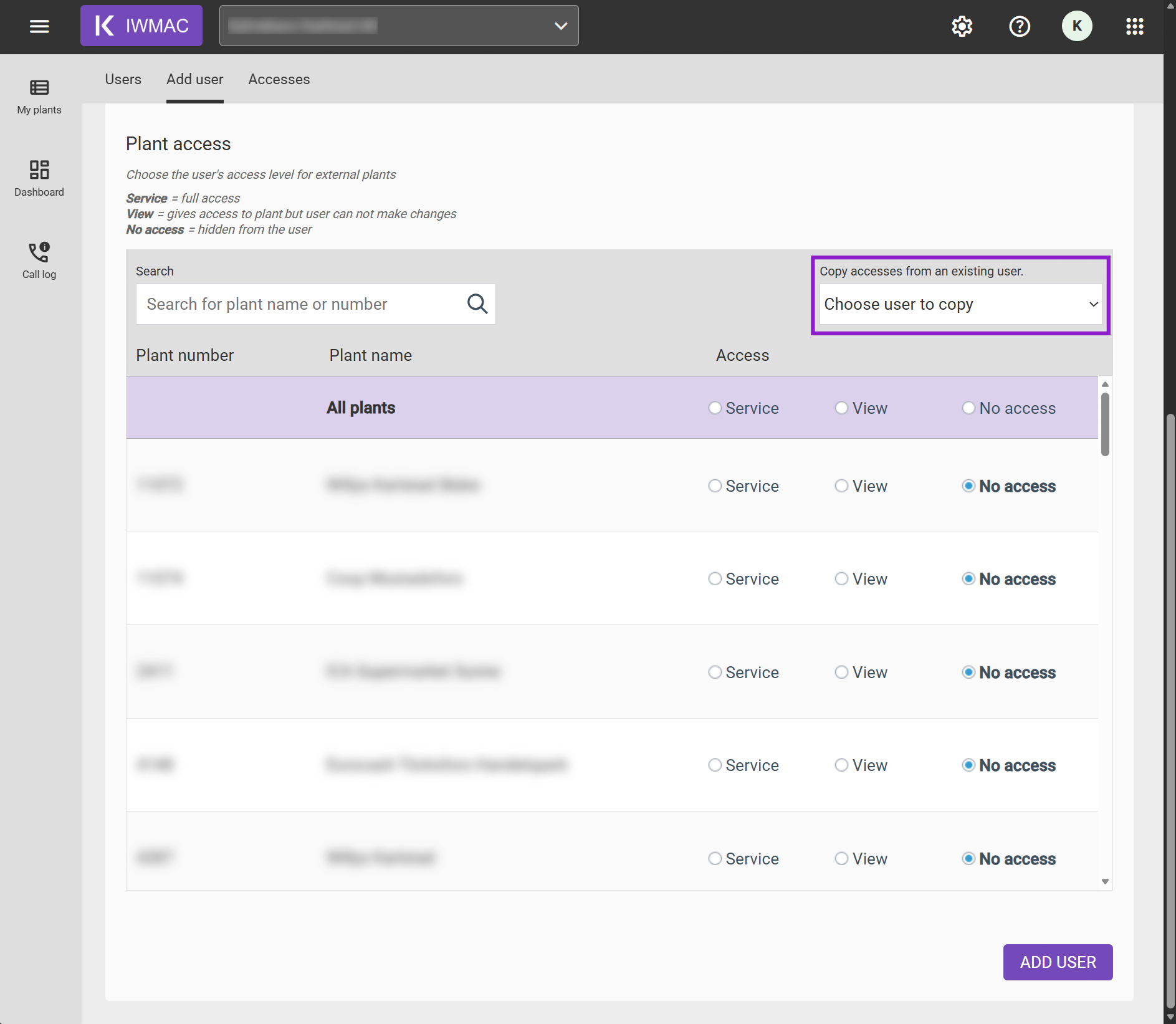This screenshot has height=1024, width=1176.
Task: Select View for the fourth plant row
Action: click(841, 765)
